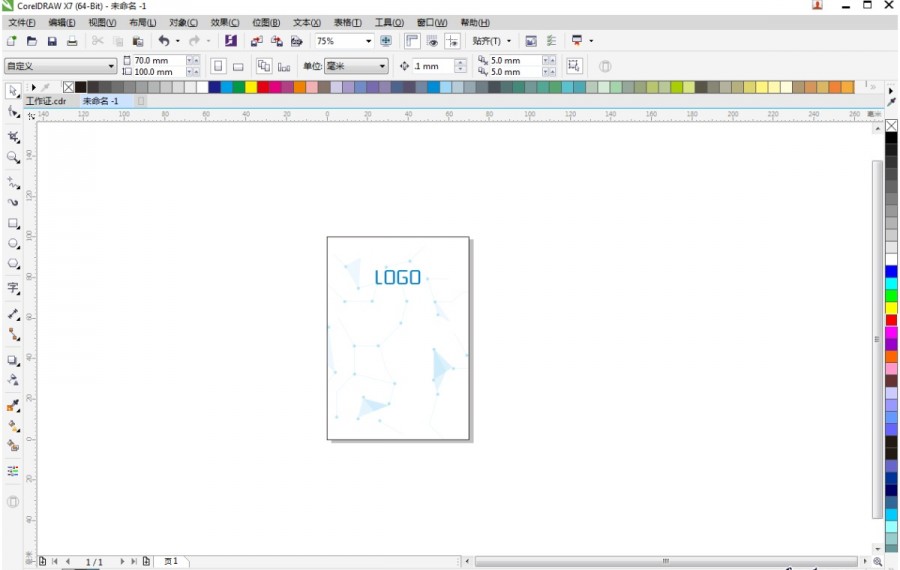Select the Polygon tool
Screen dimensions: 900x570
(x=13, y=263)
